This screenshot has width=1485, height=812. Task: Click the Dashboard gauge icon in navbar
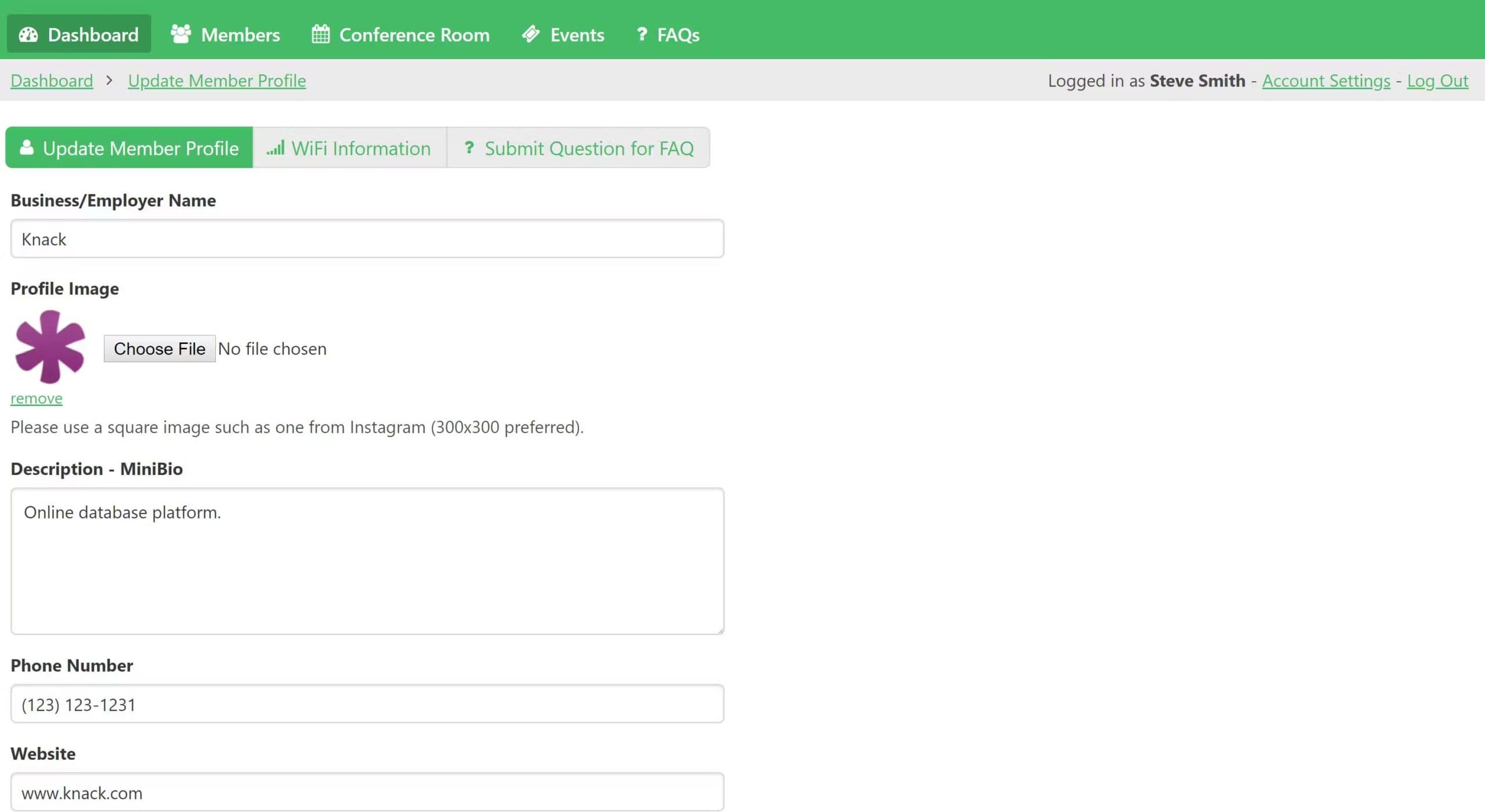point(28,35)
